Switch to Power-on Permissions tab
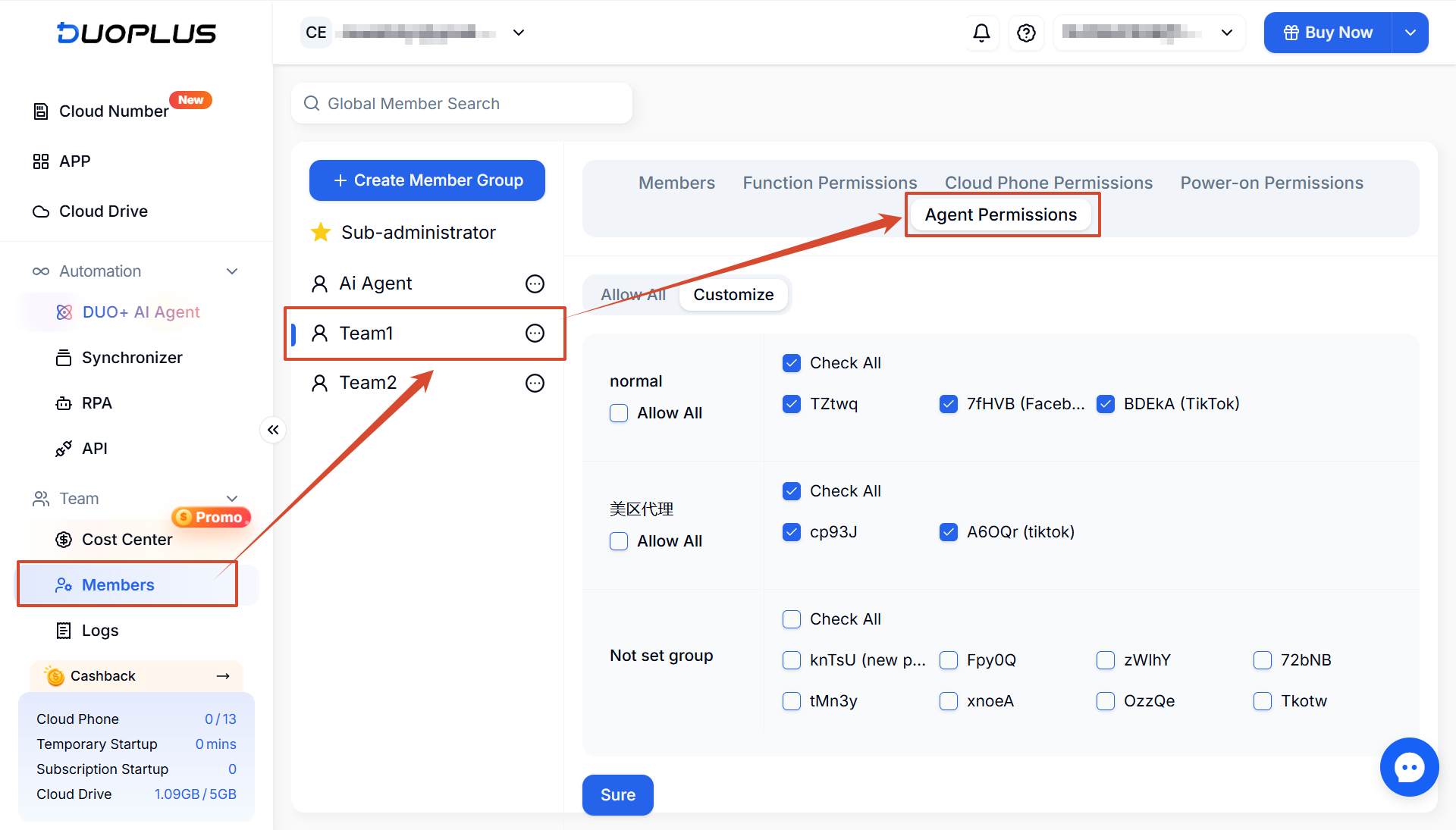 pyautogui.click(x=1272, y=183)
